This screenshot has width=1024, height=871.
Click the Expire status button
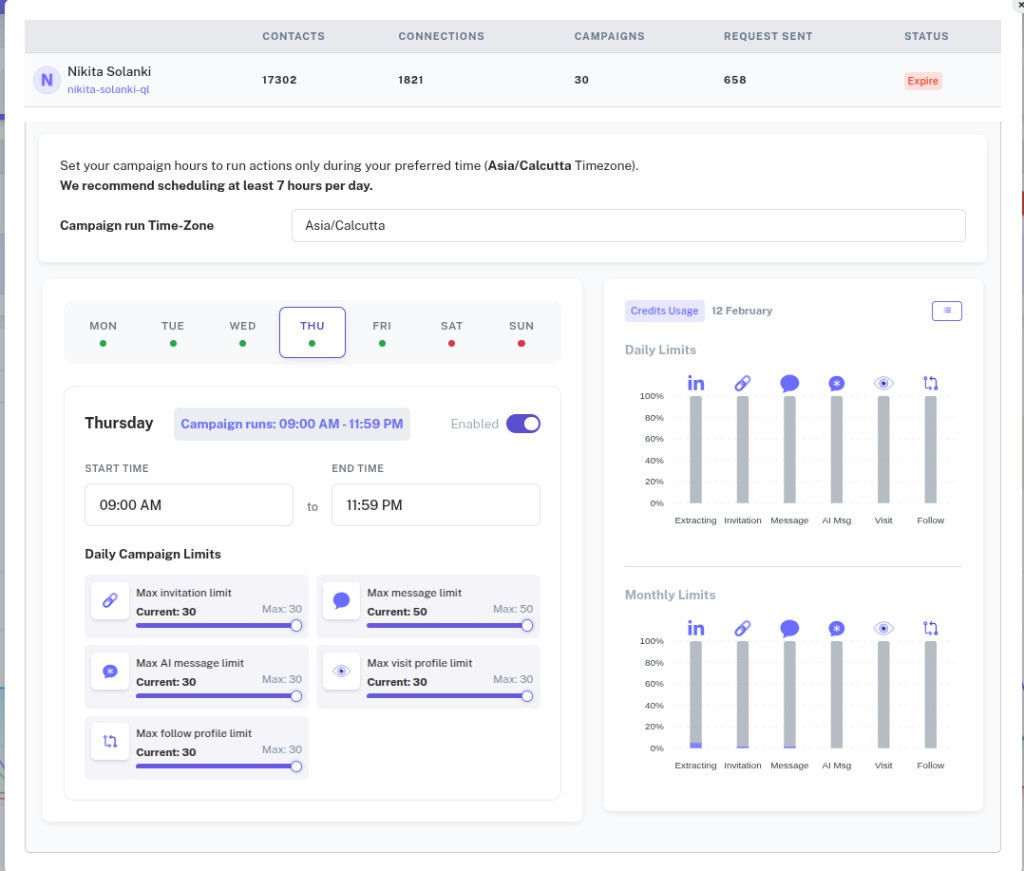click(x=921, y=79)
